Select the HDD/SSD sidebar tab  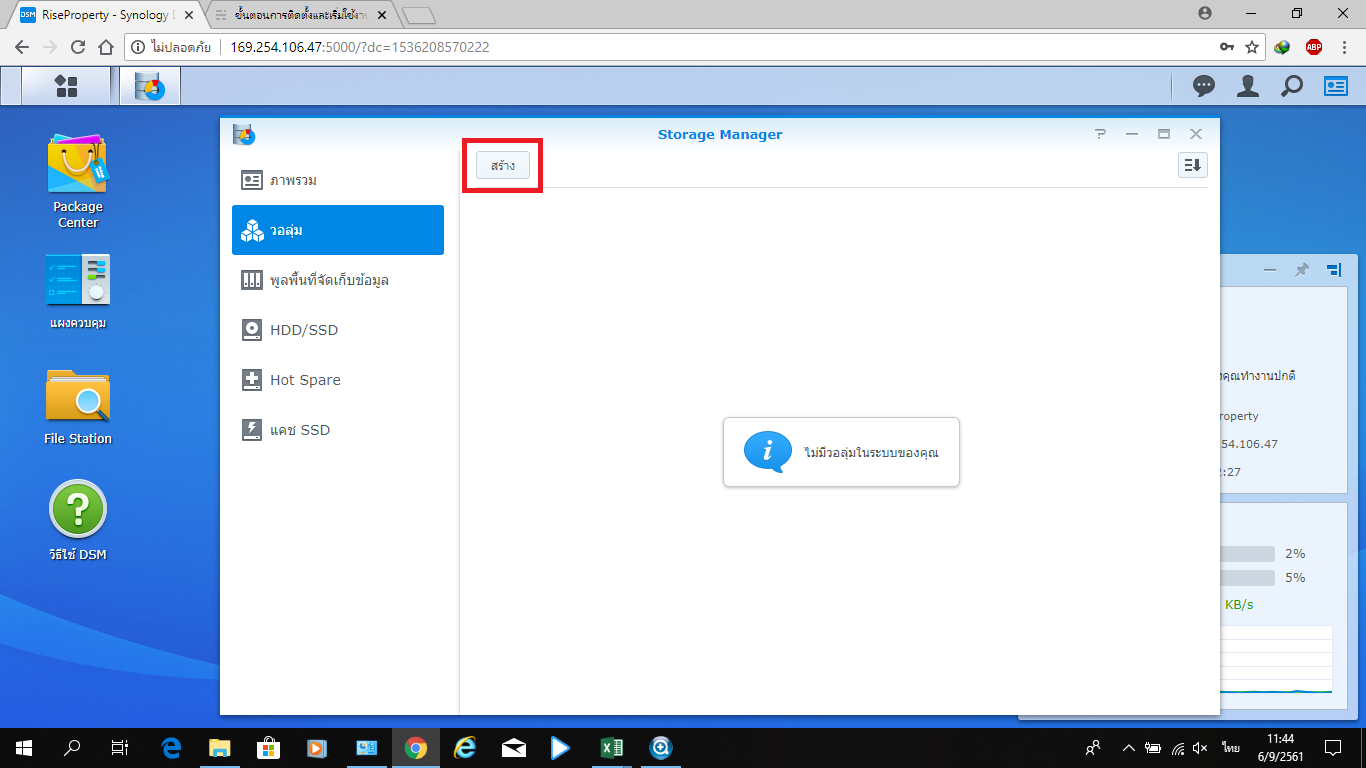click(x=338, y=330)
